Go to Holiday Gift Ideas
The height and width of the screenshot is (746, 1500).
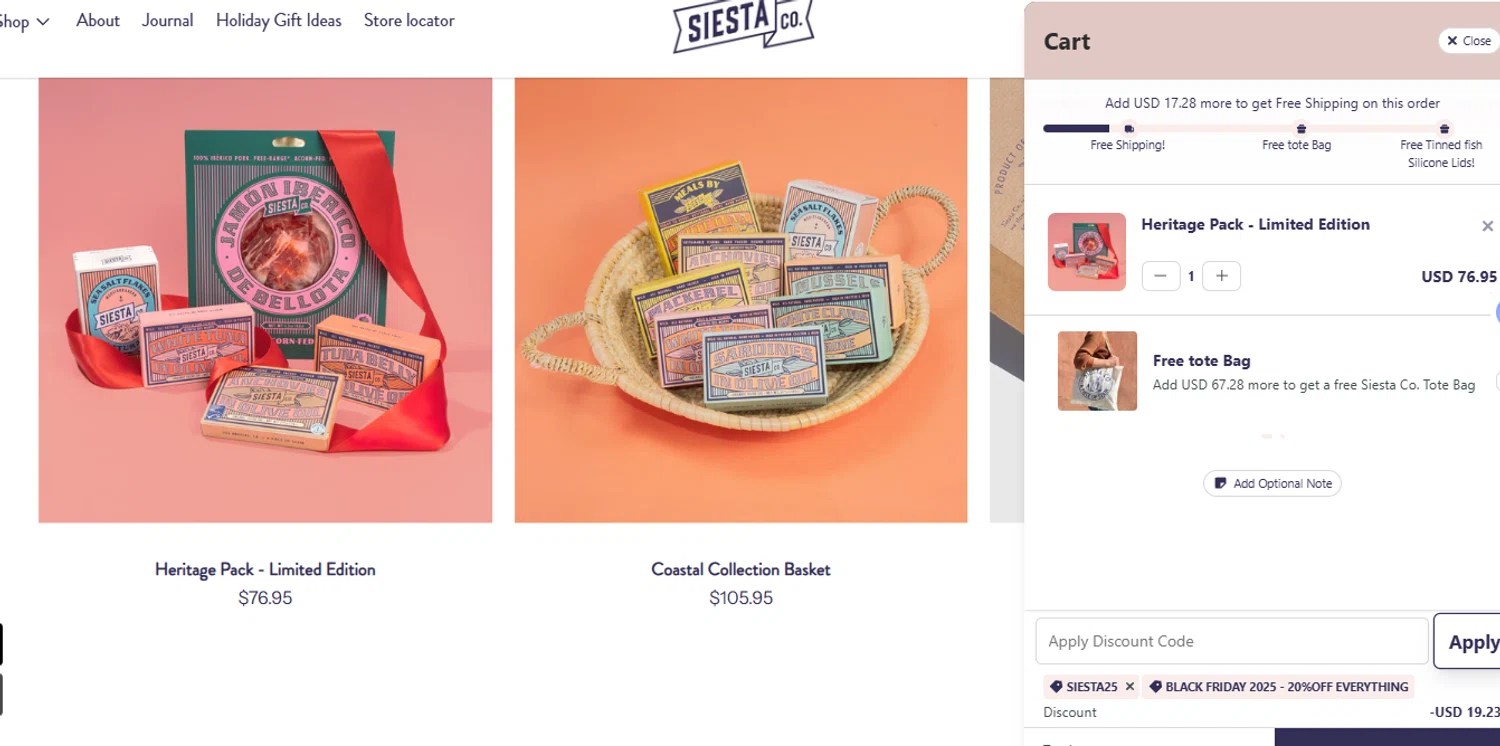coord(278,21)
